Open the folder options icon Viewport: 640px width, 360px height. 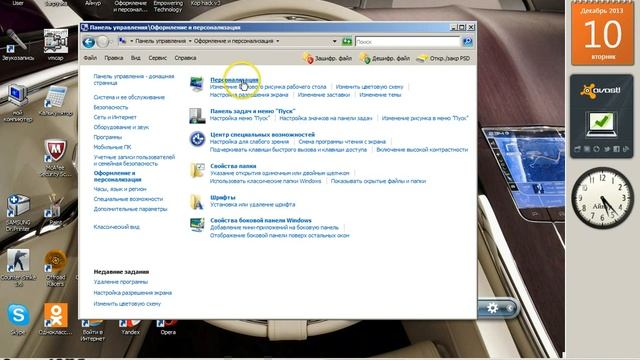pos(197,170)
